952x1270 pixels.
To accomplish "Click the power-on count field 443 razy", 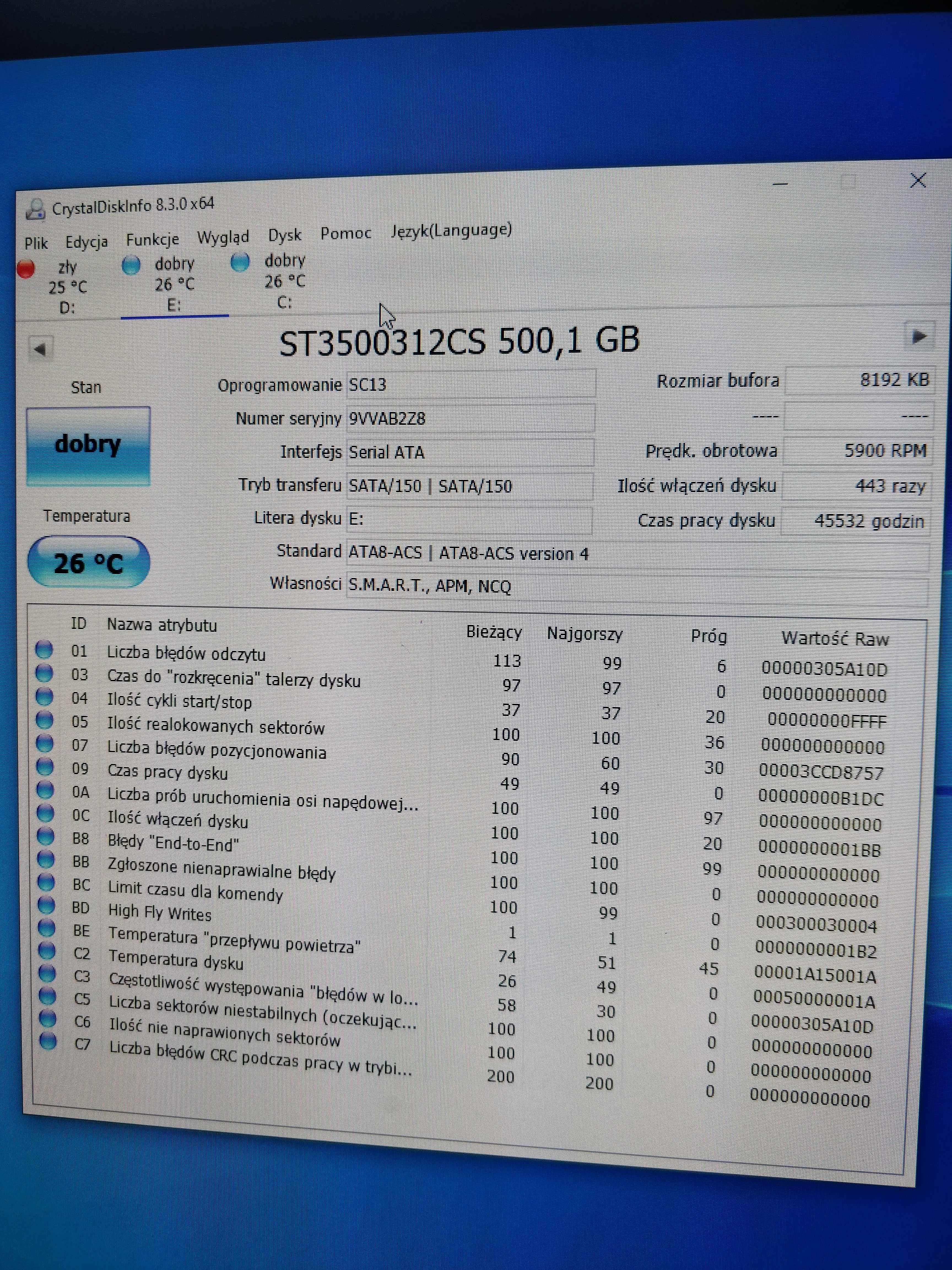I will (x=857, y=486).
